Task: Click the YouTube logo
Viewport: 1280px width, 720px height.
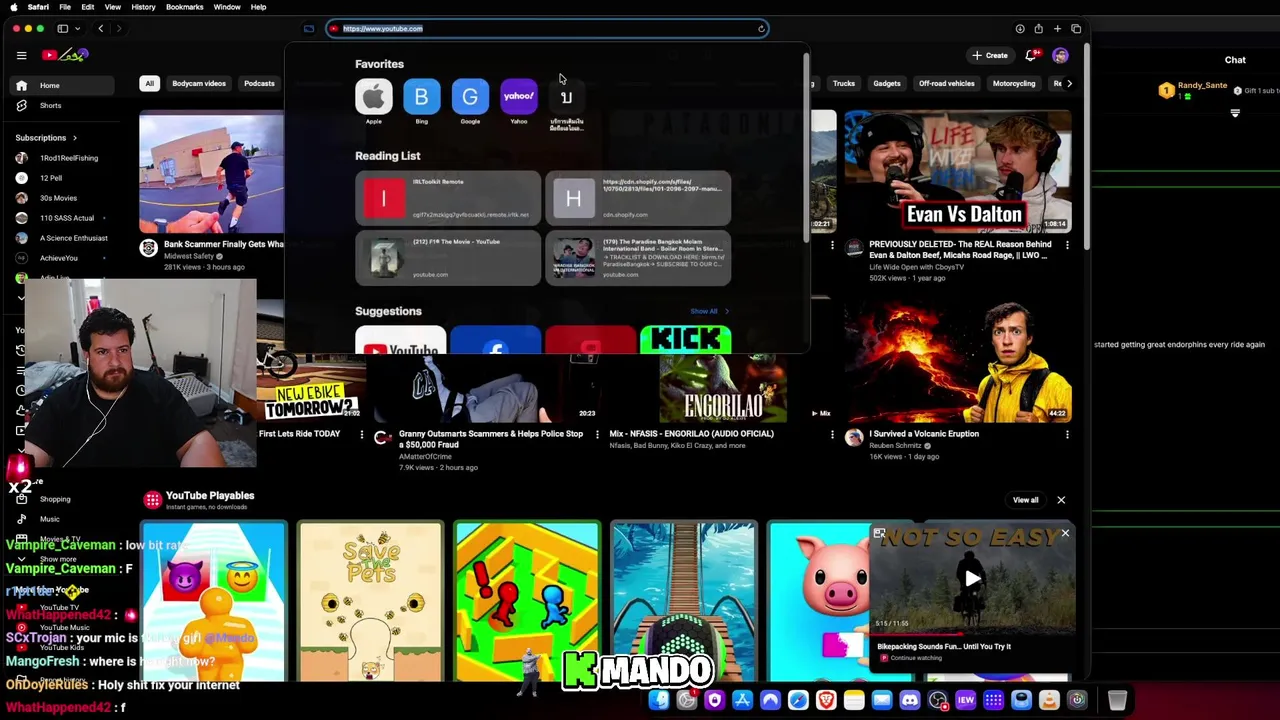Action: pyautogui.click(x=66, y=55)
